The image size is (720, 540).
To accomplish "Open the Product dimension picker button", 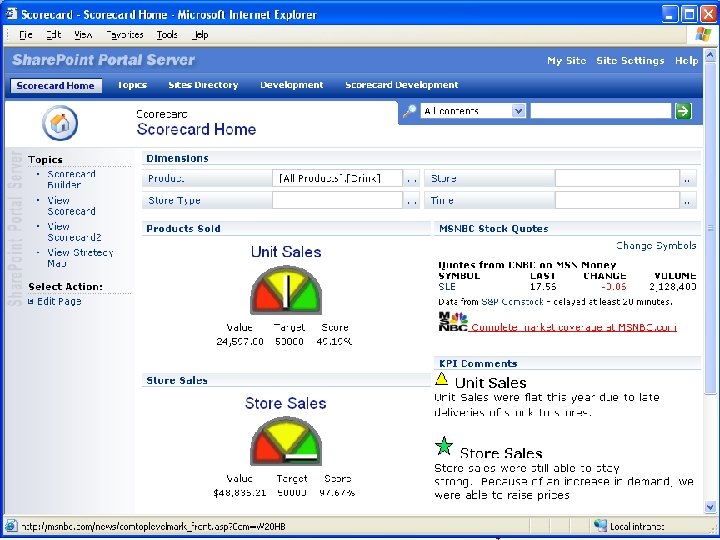I will pos(411,178).
